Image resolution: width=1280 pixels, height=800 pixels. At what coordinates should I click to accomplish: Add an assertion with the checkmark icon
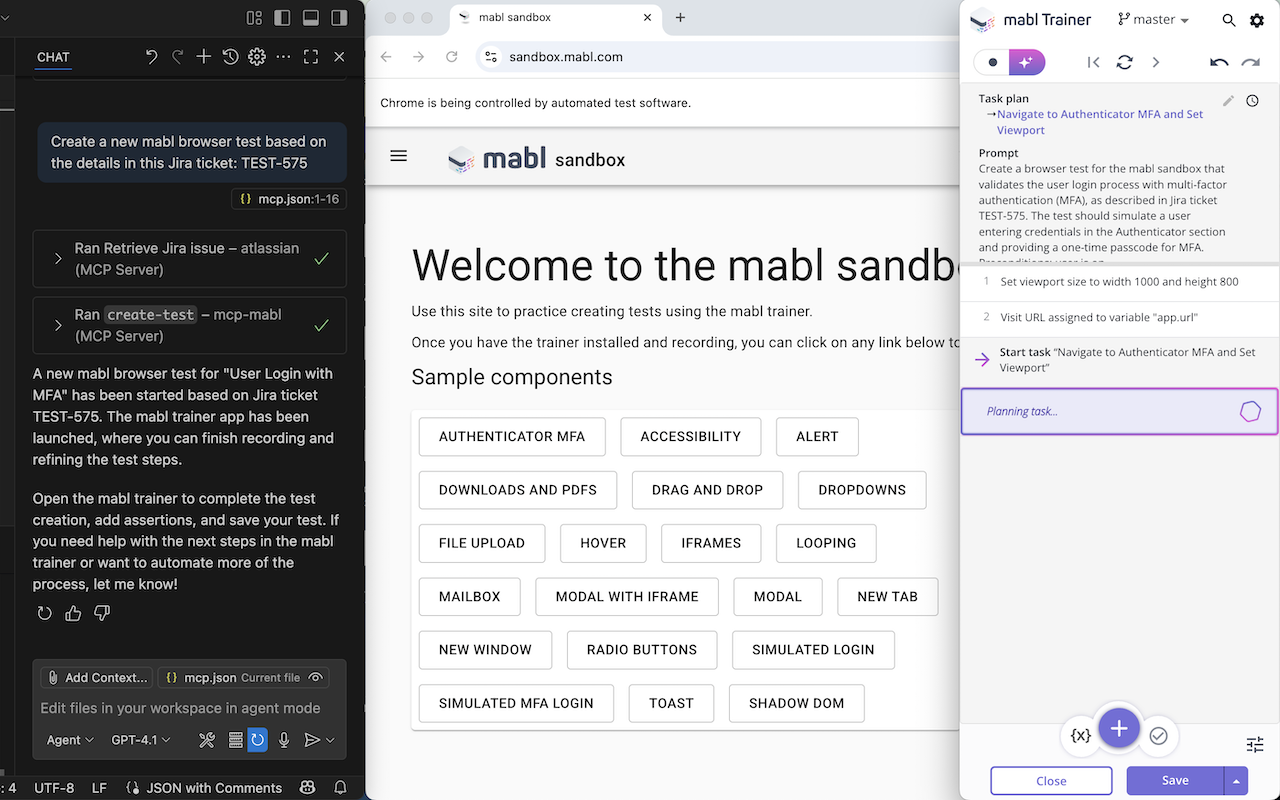pyautogui.click(x=1158, y=736)
